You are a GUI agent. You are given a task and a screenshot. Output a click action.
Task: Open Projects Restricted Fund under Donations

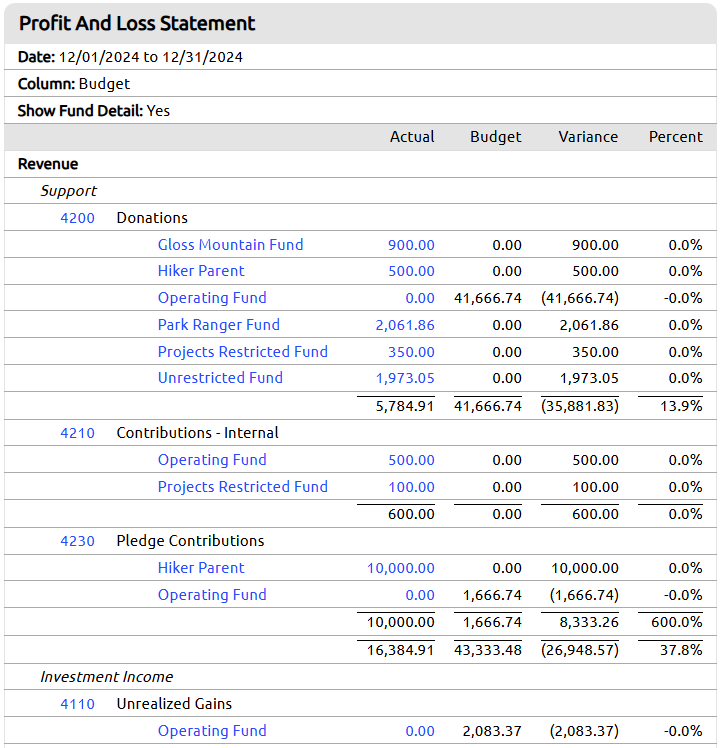[x=243, y=352]
